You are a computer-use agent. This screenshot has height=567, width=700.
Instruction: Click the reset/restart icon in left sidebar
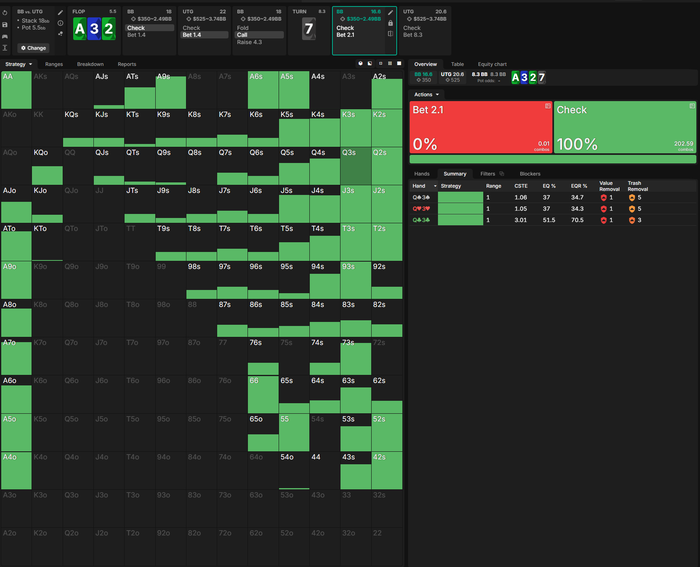5,13
